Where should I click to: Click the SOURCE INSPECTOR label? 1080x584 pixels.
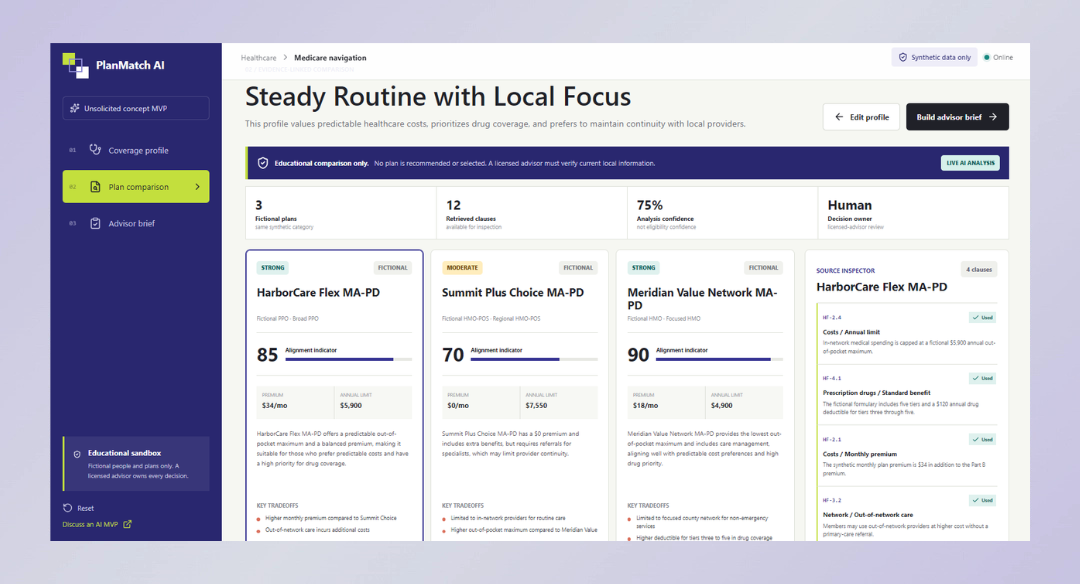coord(845,271)
